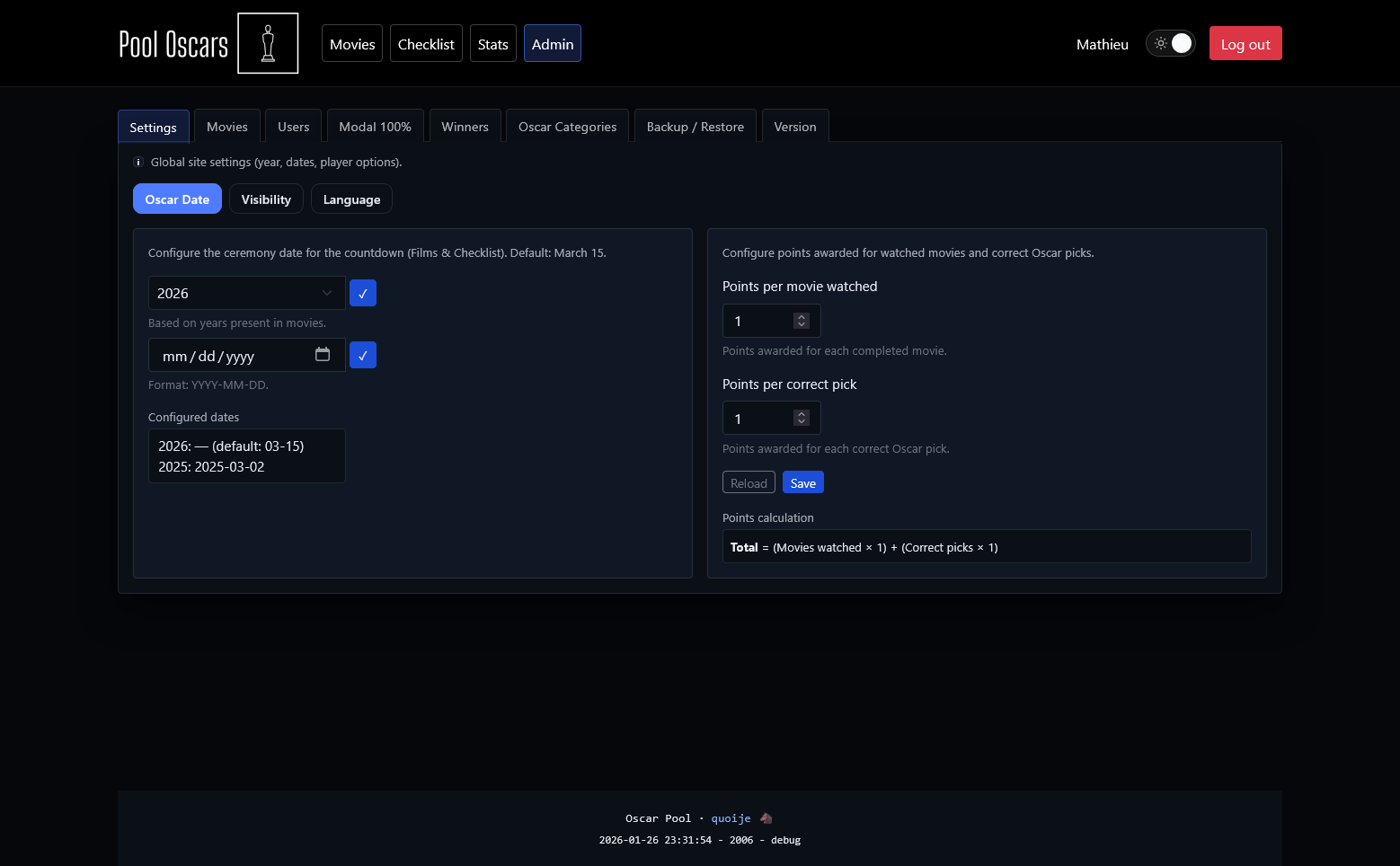Screen dimensions: 1400x866
Task: Toggle the light/dark theme switch
Action: pyautogui.click(x=1170, y=43)
